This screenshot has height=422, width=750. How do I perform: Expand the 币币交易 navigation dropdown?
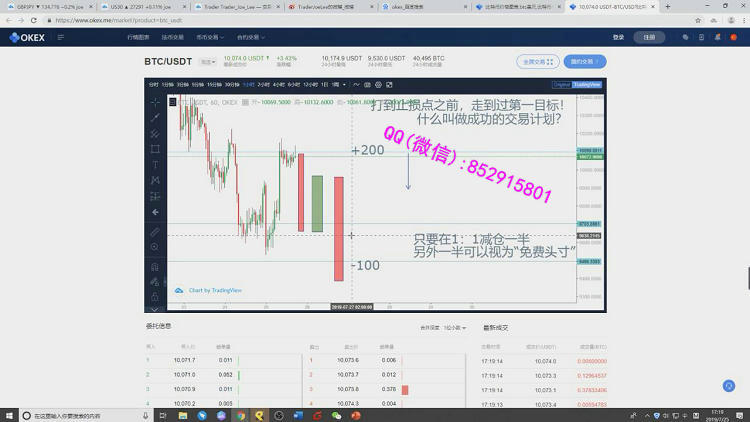click(211, 37)
